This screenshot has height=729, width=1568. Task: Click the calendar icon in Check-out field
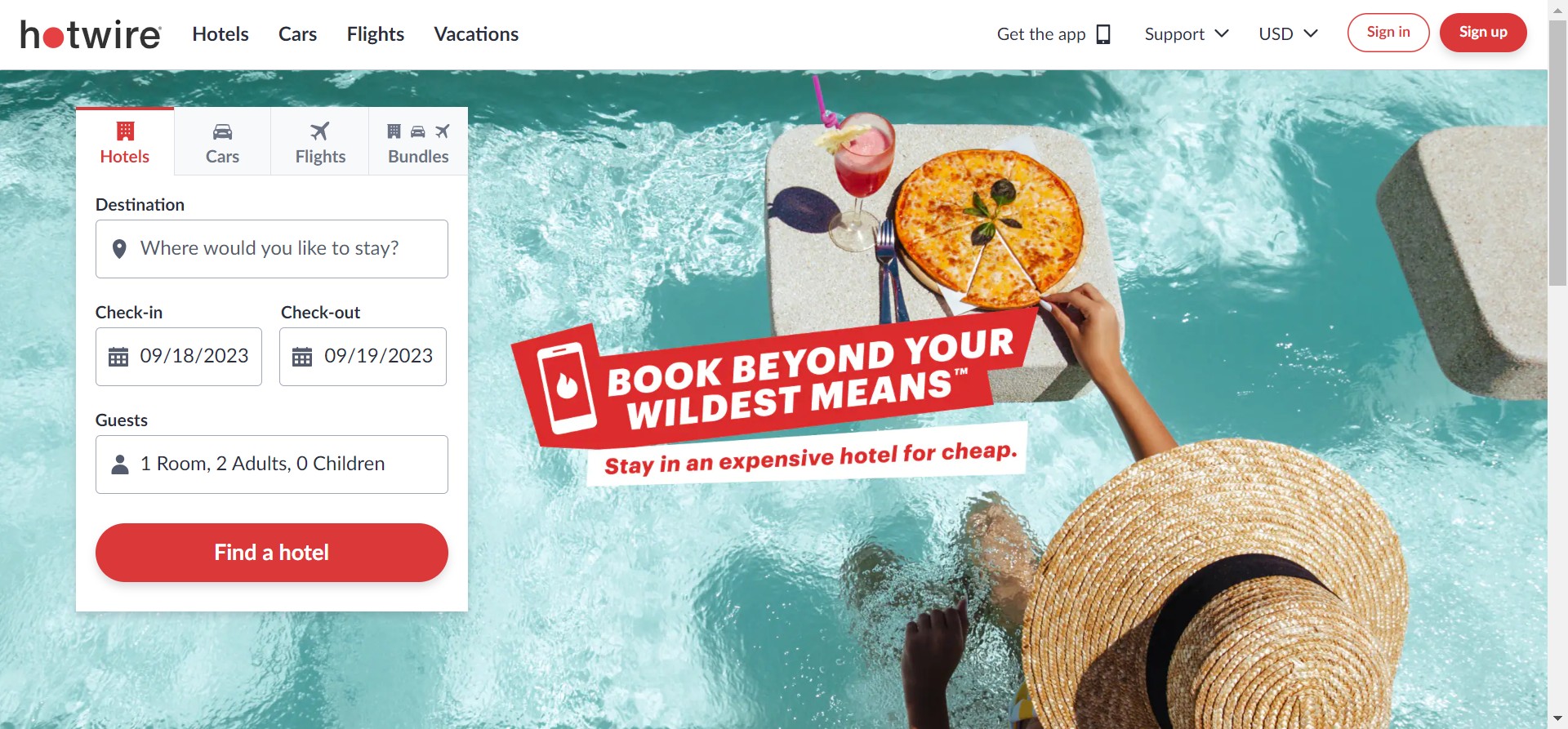click(x=302, y=357)
